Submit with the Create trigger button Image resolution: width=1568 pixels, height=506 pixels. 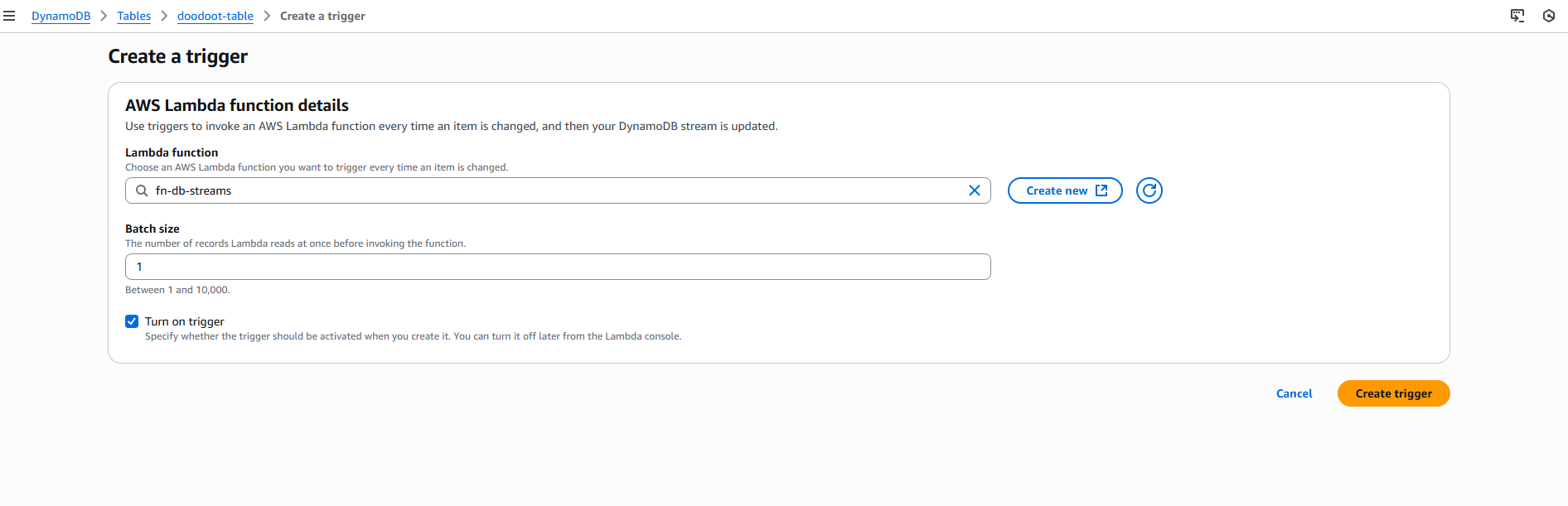point(1393,393)
